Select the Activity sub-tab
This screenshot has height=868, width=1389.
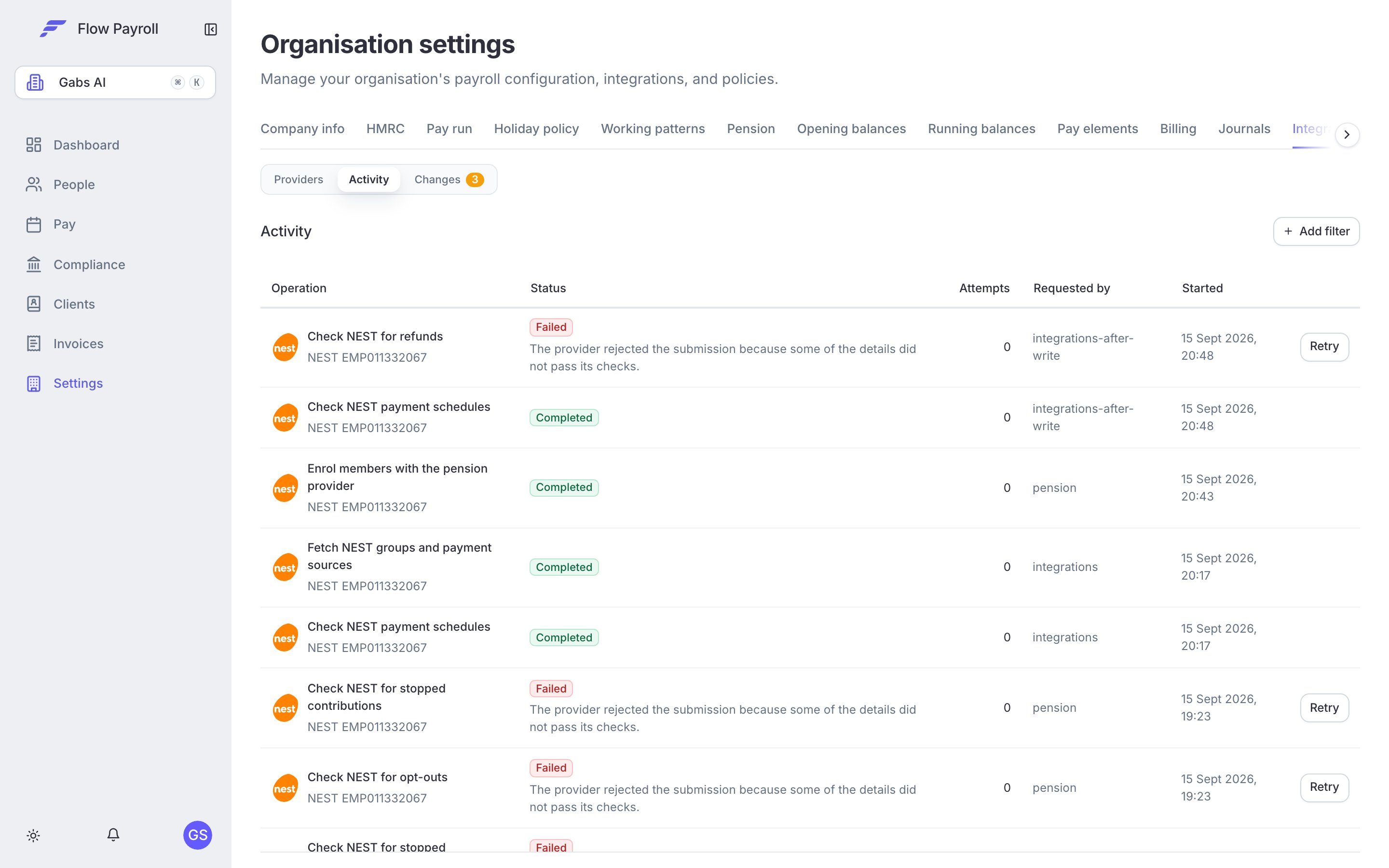(368, 180)
